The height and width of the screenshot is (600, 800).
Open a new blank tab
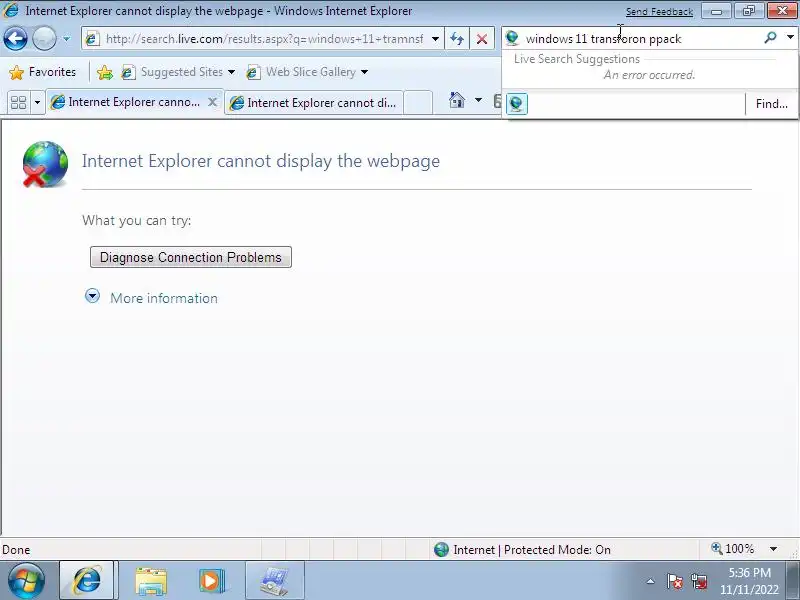click(418, 103)
